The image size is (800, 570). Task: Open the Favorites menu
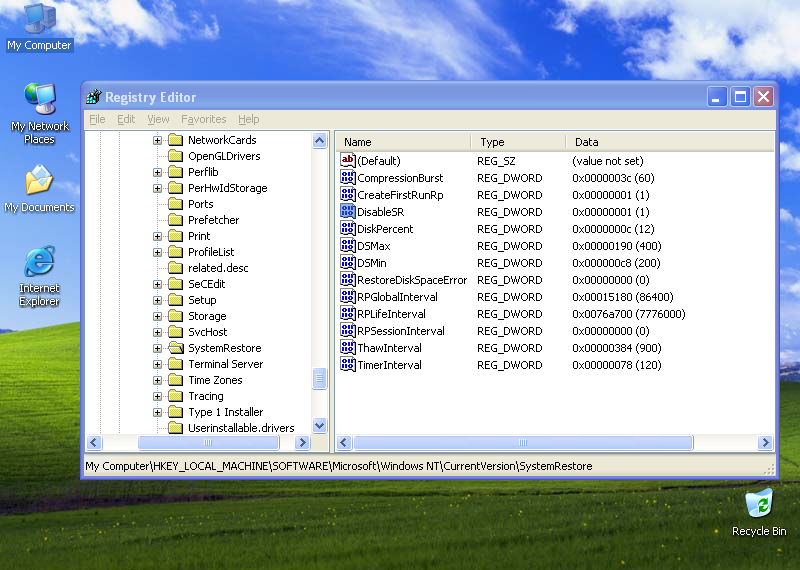pos(204,119)
